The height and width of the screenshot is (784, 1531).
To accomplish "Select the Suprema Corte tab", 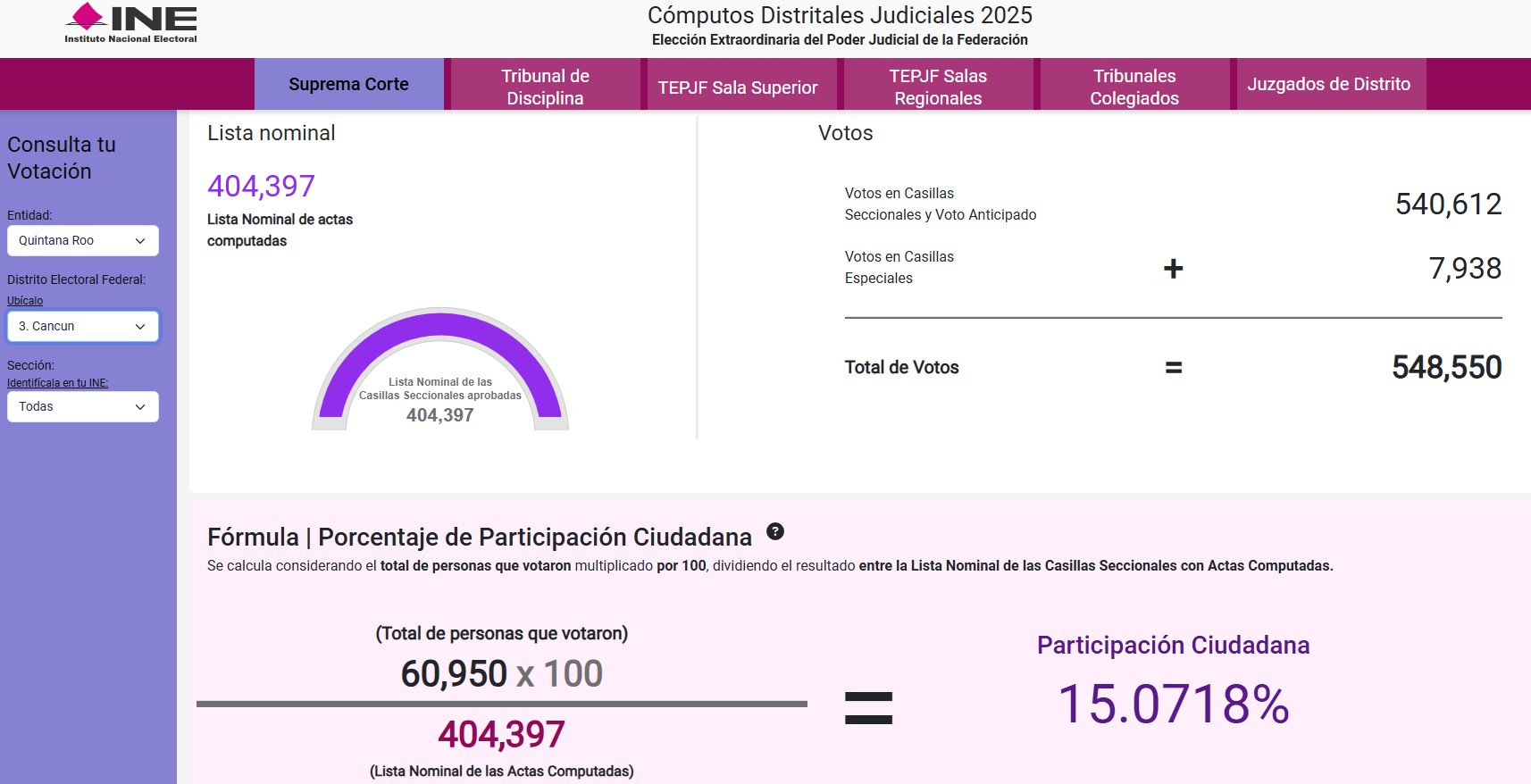I will click(348, 84).
